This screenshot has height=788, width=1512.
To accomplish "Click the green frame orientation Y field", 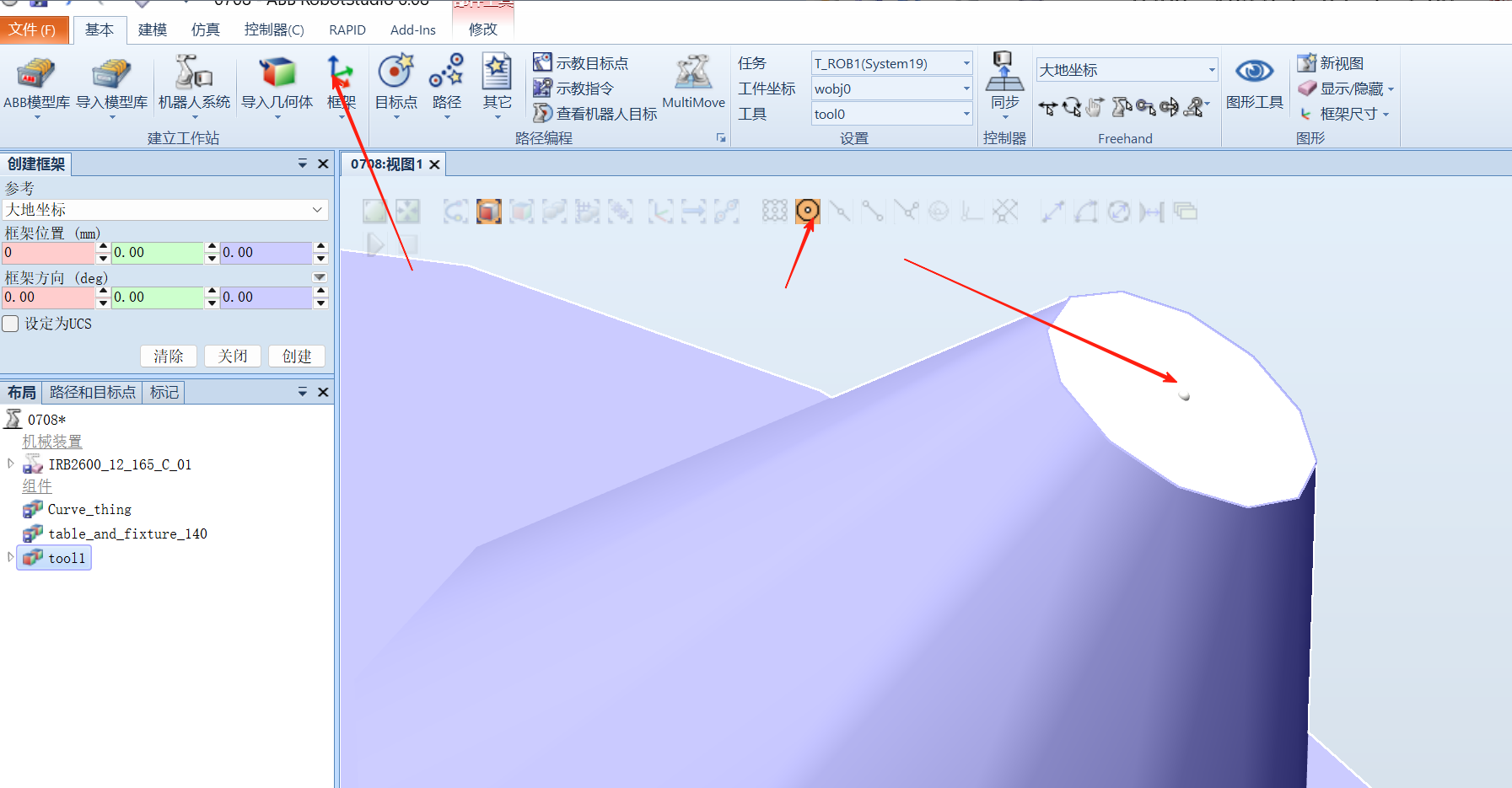I will [158, 297].
